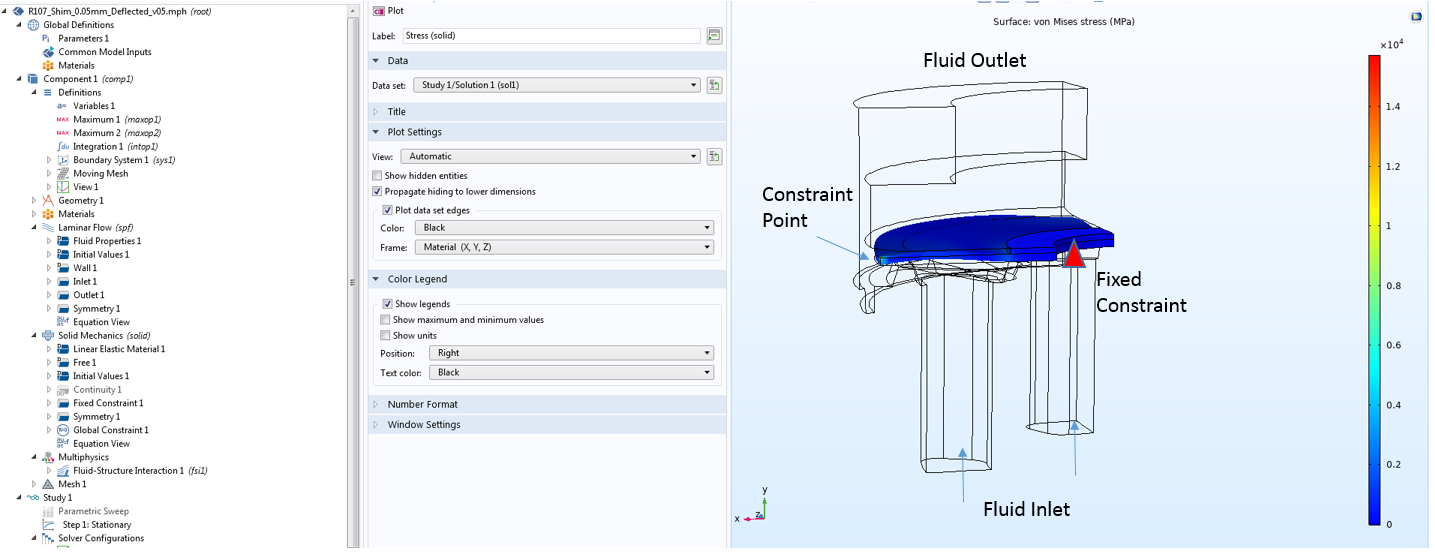Click the Label text field
The width and height of the screenshot is (1435, 558).
550,36
